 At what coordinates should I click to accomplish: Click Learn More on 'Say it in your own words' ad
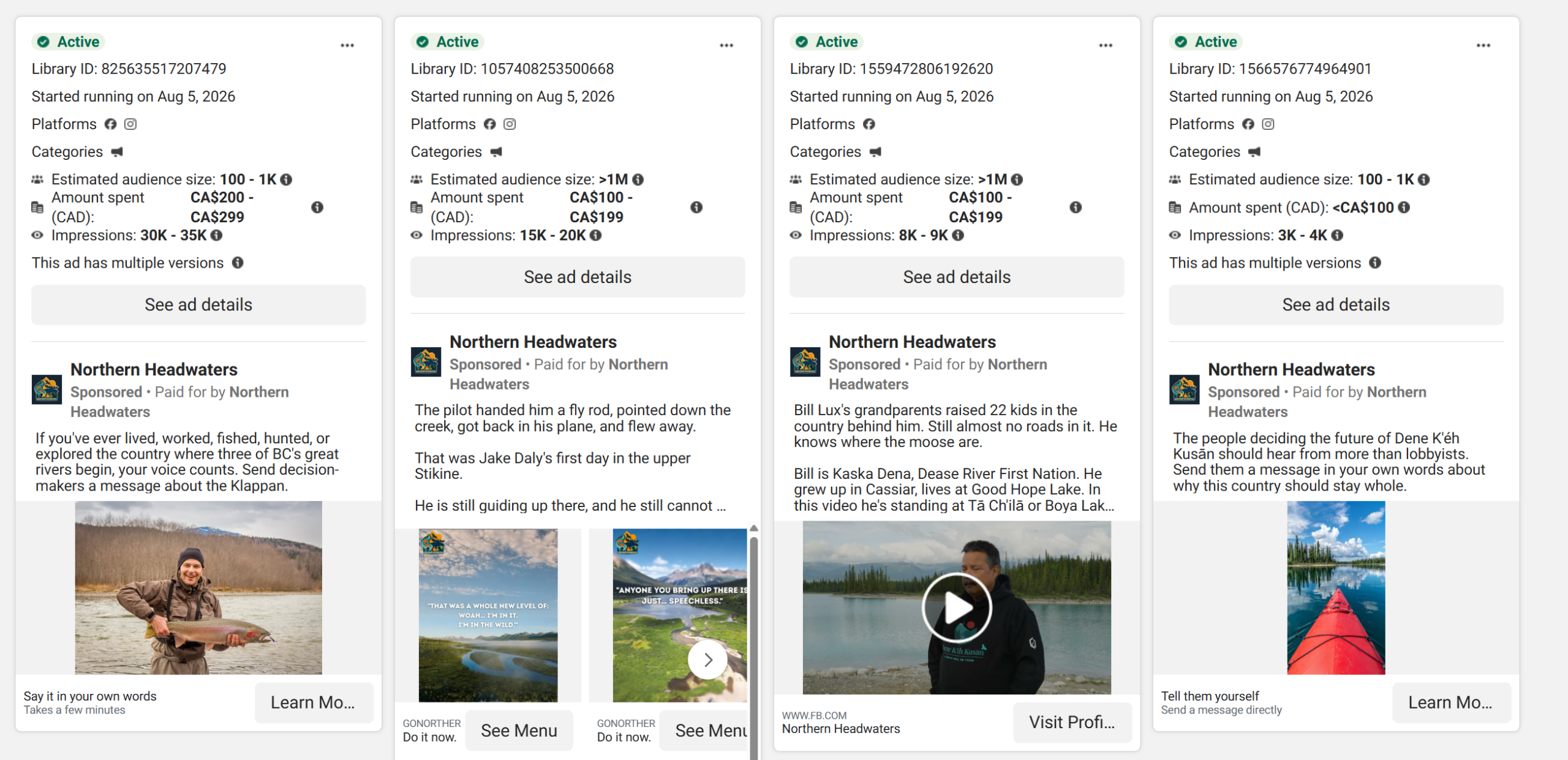click(314, 702)
